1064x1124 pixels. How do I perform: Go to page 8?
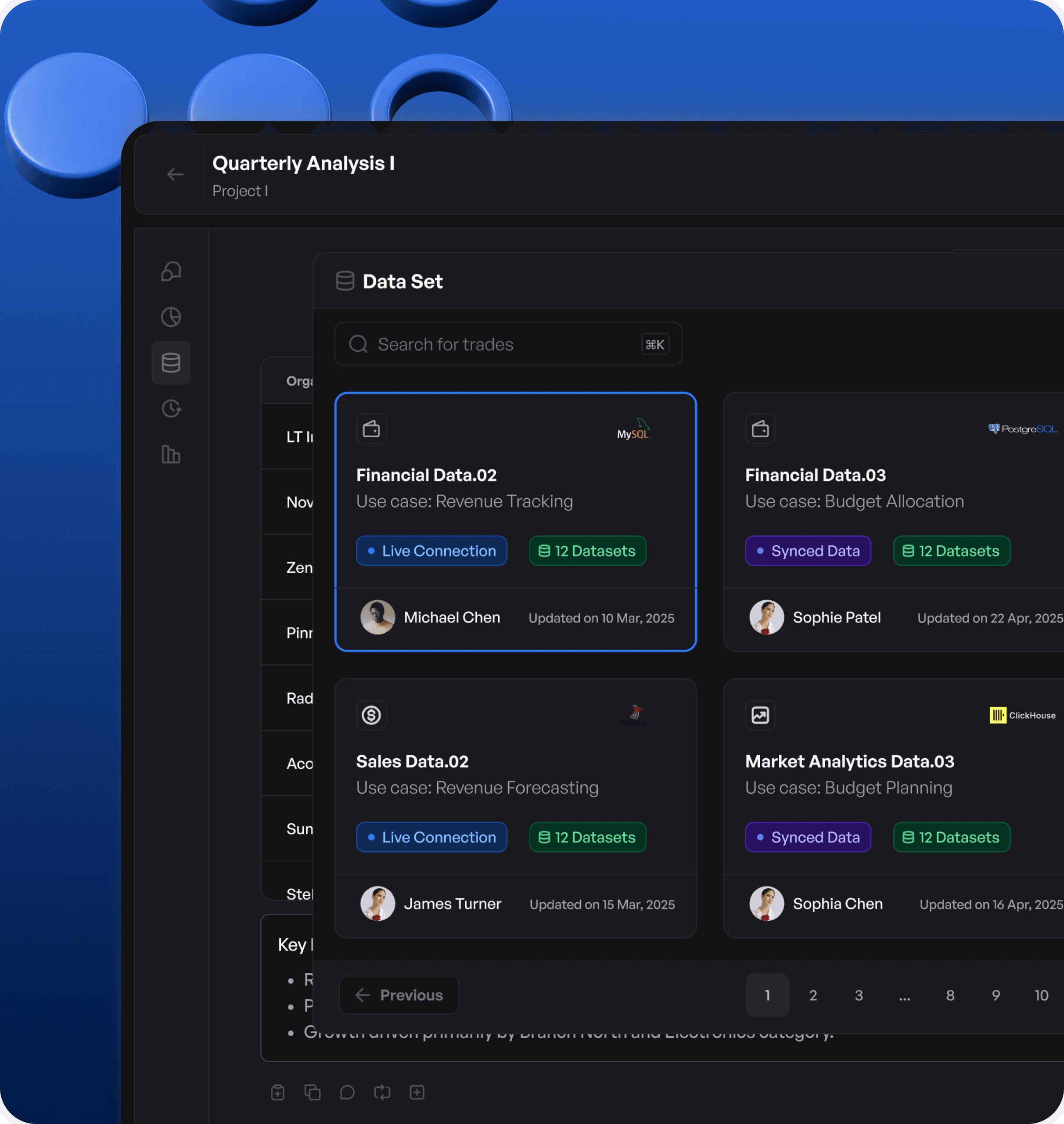point(950,995)
